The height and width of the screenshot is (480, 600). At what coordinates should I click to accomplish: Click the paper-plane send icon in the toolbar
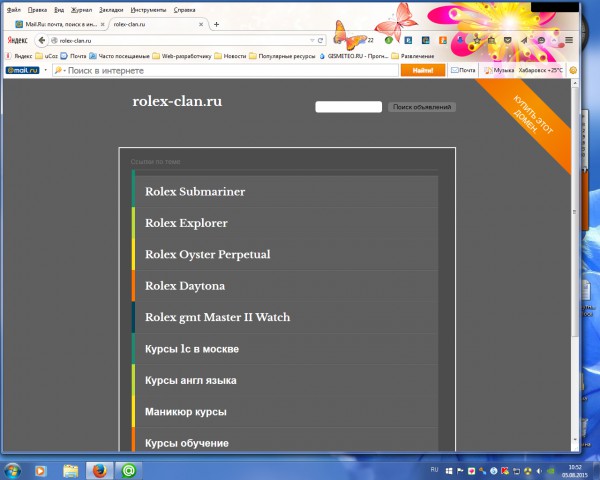(x=524, y=40)
